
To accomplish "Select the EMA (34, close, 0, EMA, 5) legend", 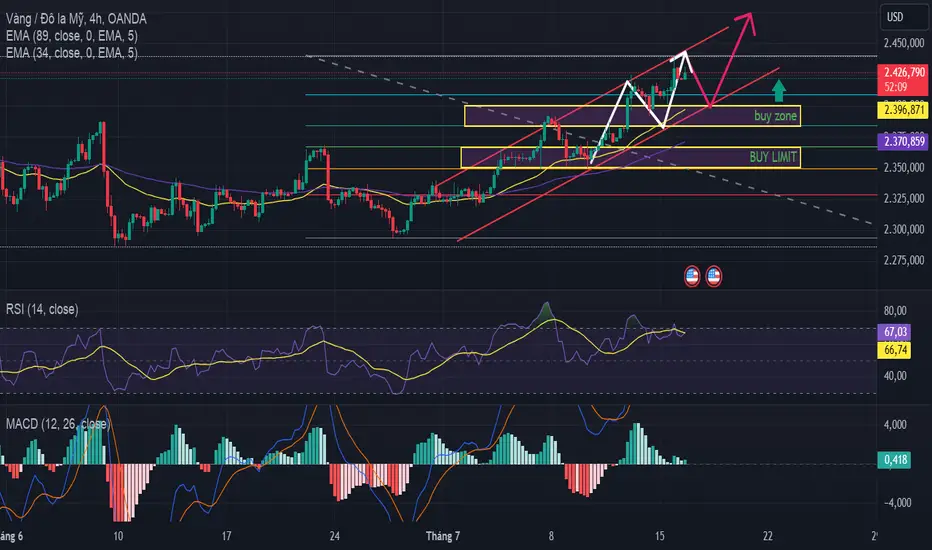I will (71, 53).
